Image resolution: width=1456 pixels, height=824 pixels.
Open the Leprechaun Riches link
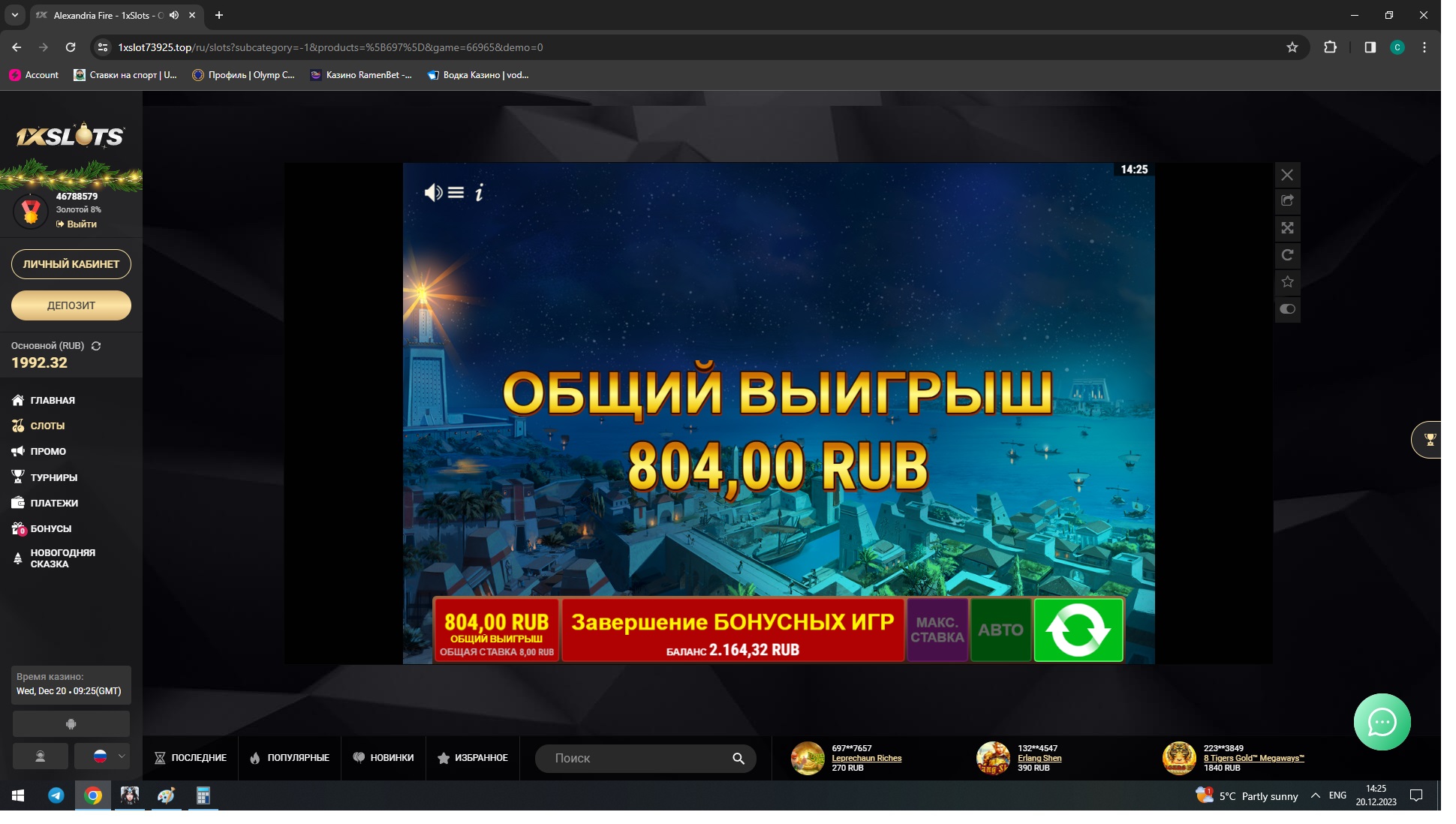click(x=866, y=758)
